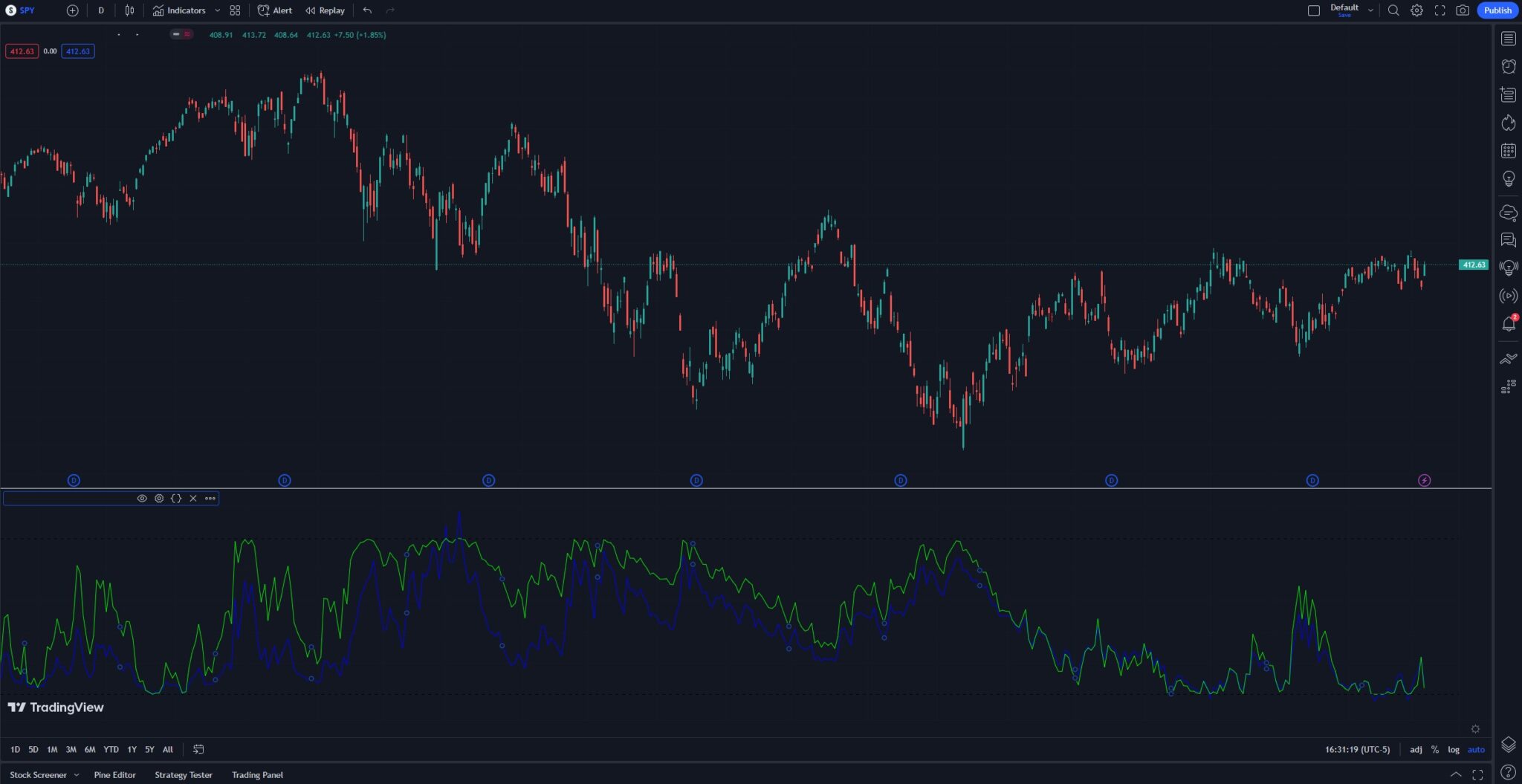Expand the Indicators dropdown chevron
Image resolution: width=1522 pixels, height=784 pixels.
tap(217, 10)
